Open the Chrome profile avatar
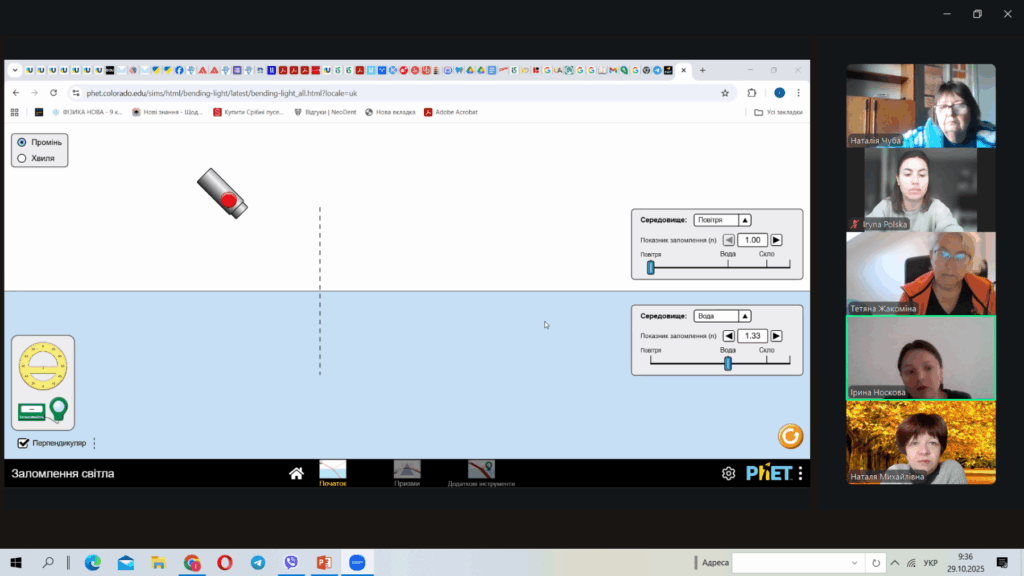This screenshot has height=576, width=1024. [779, 93]
